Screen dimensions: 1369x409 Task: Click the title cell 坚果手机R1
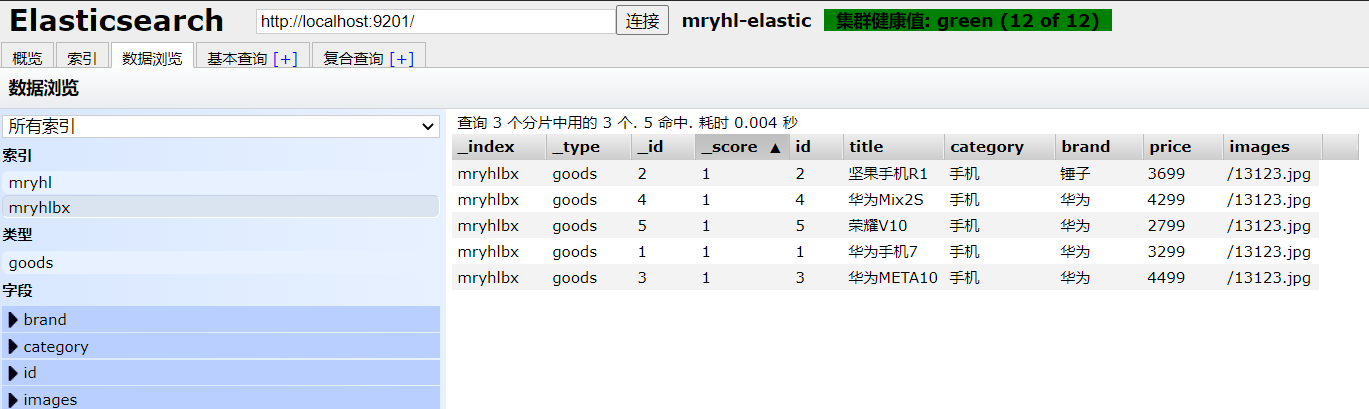coord(889,174)
